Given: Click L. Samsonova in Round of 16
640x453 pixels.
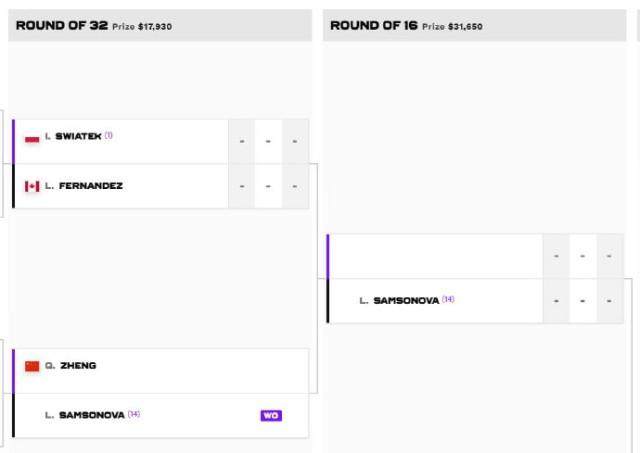Looking at the screenshot, I should (399, 300).
